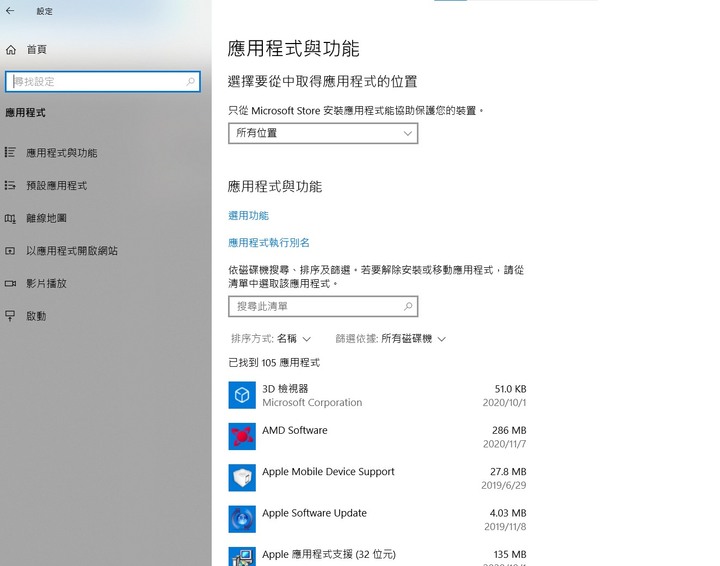Click the 啟動 startup icon
This screenshot has height=566, width=720.
10,315
